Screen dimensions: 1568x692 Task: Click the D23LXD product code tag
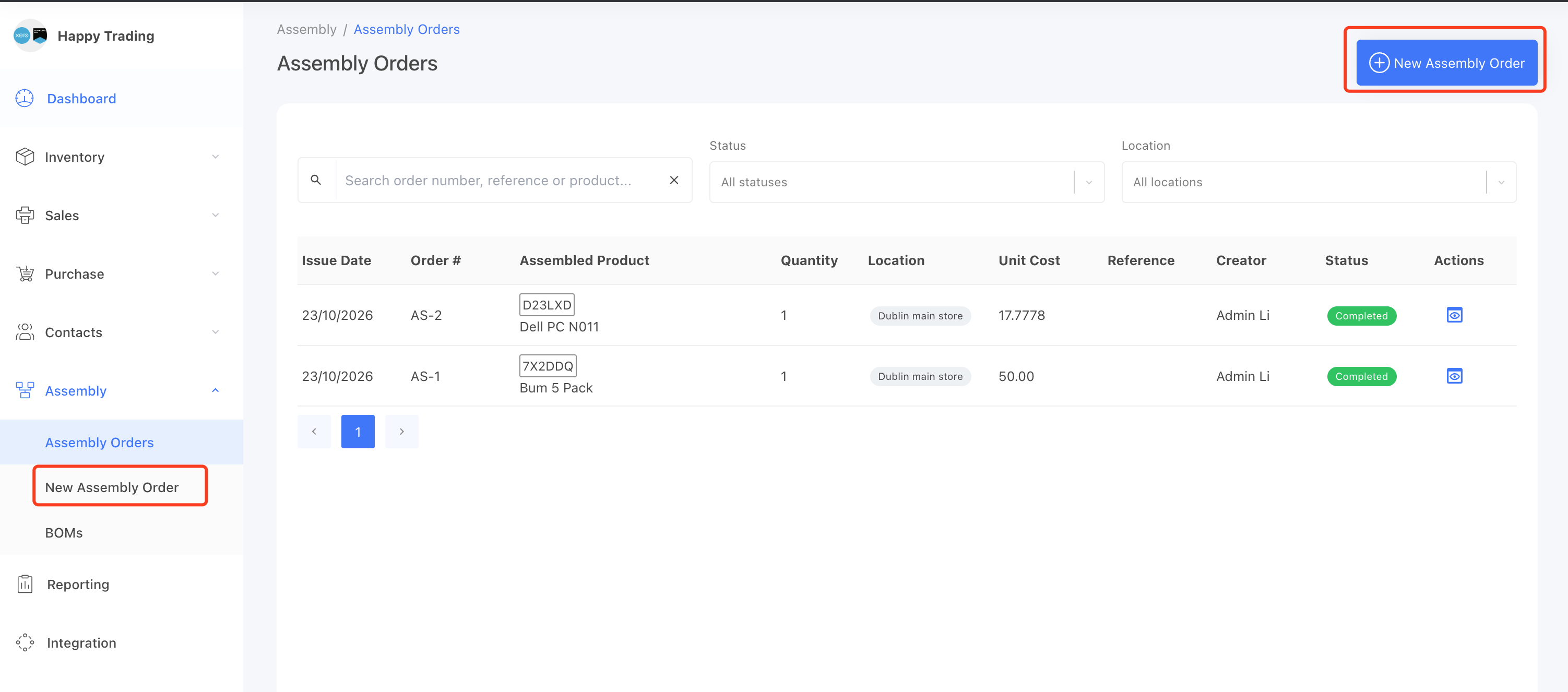click(x=547, y=305)
